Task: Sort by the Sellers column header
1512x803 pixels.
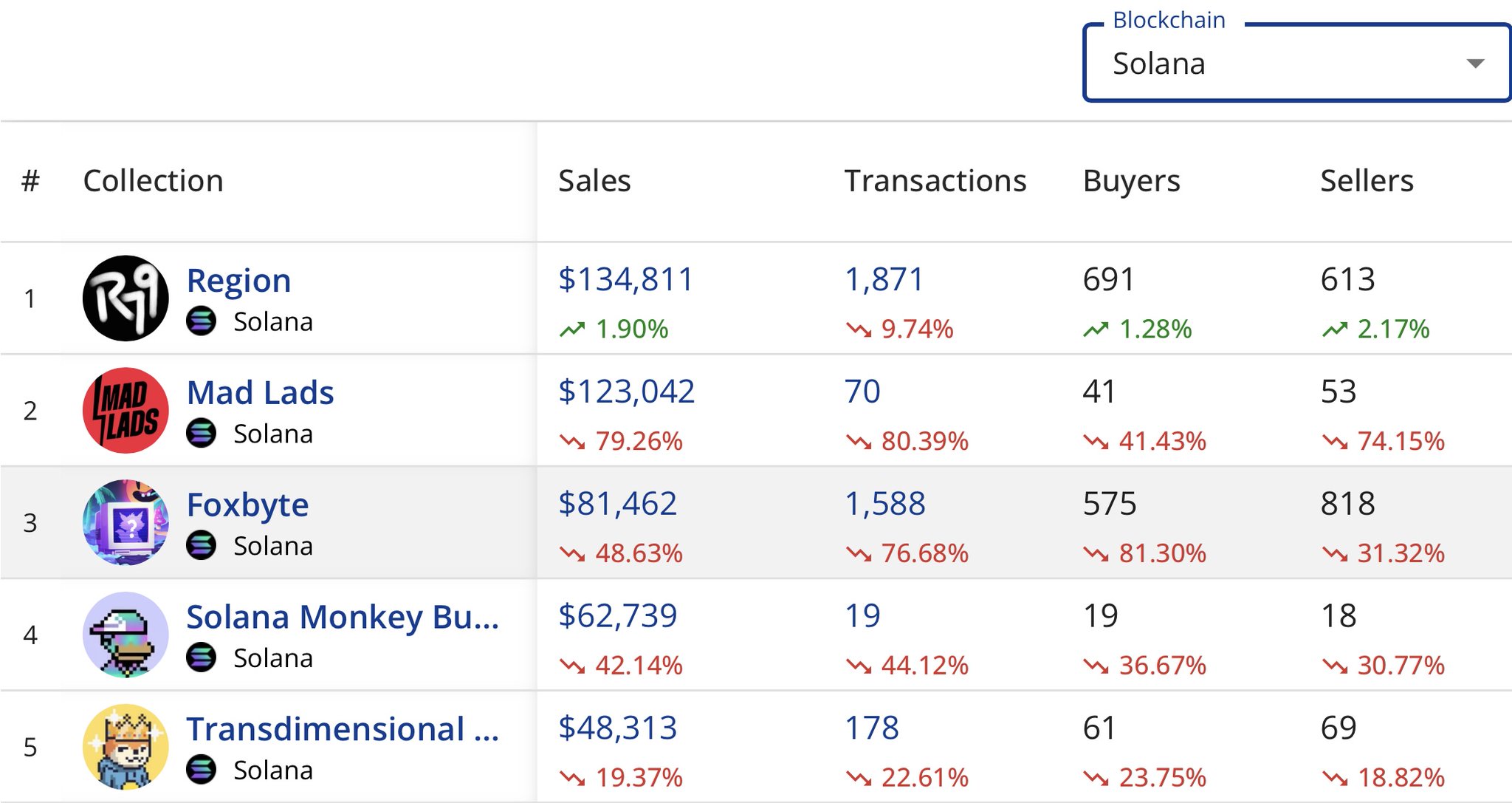Action: 1367,181
